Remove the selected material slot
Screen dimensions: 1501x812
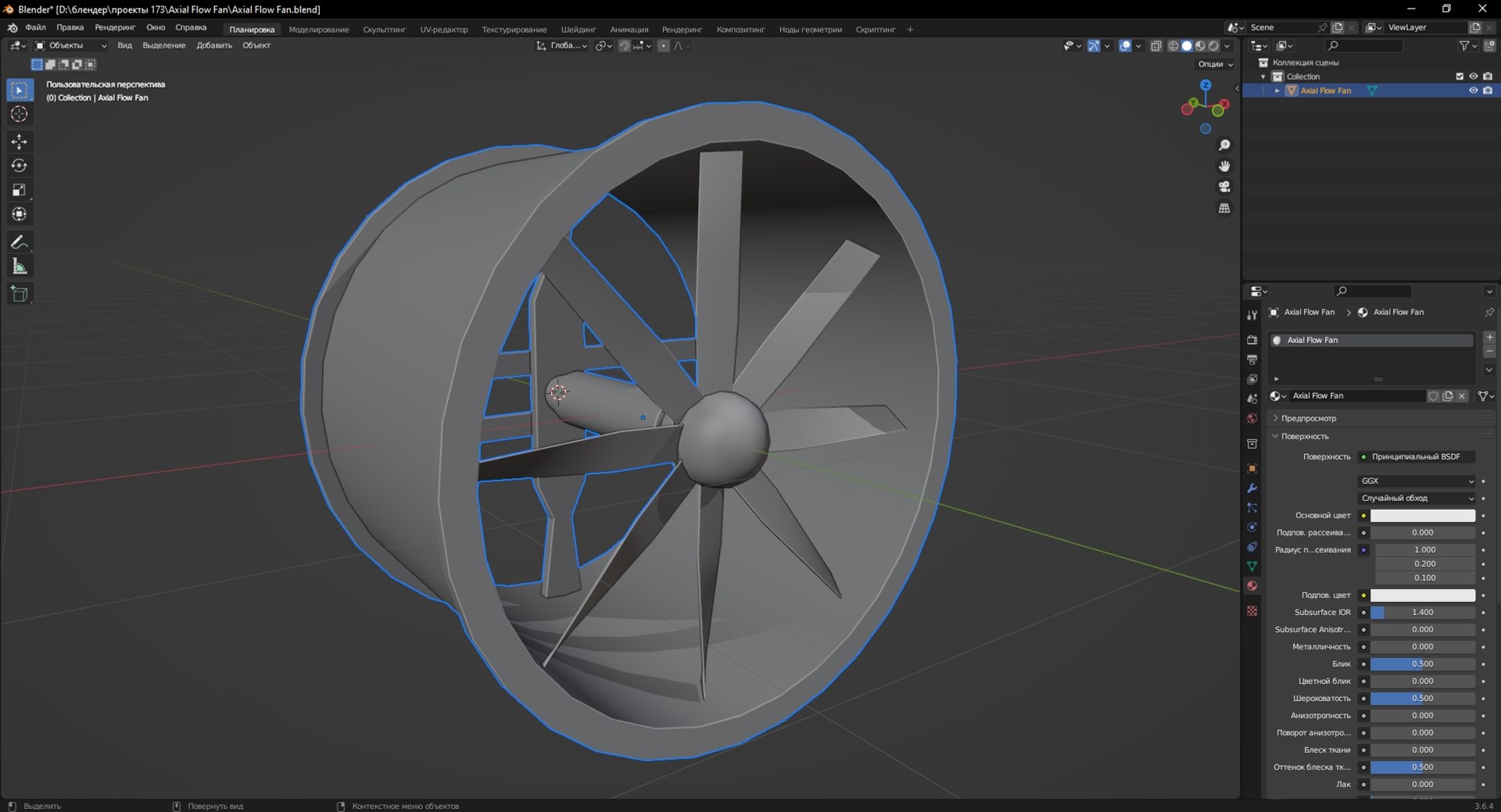pyautogui.click(x=1489, y=352)
